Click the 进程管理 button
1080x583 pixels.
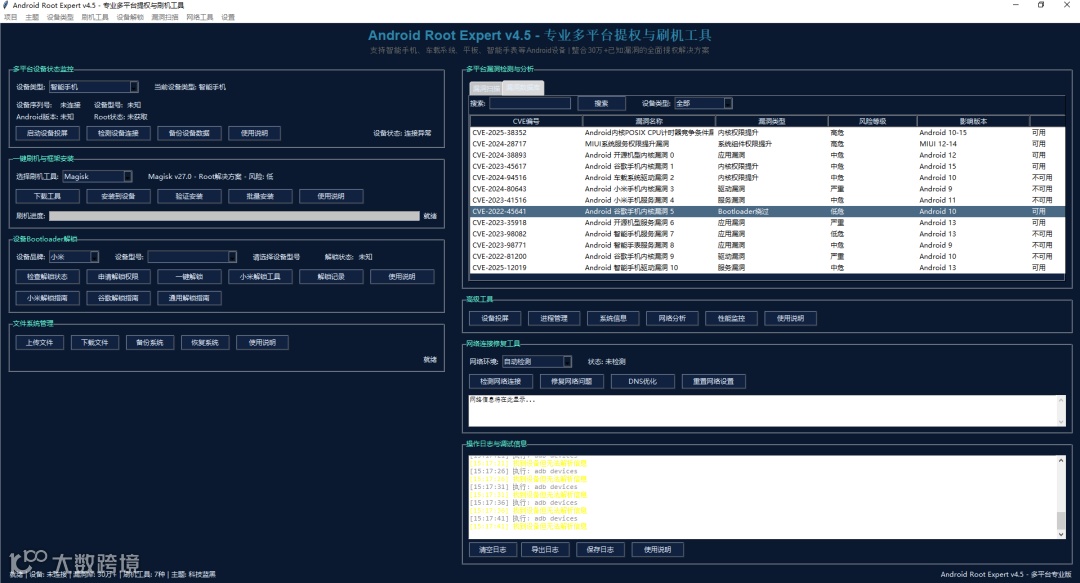[x=554, y=318]
